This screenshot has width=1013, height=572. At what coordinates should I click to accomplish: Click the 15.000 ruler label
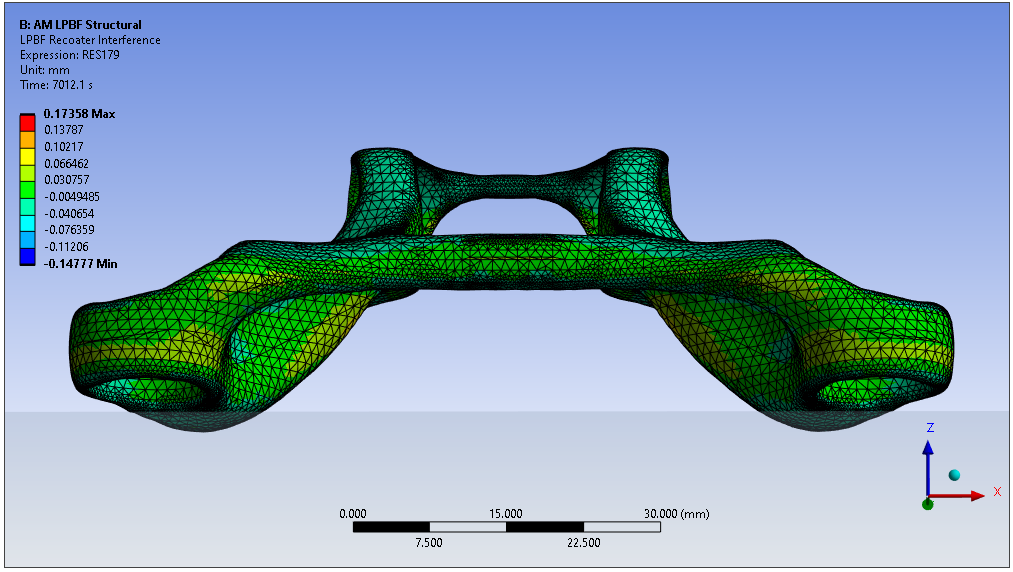(505, 514)
